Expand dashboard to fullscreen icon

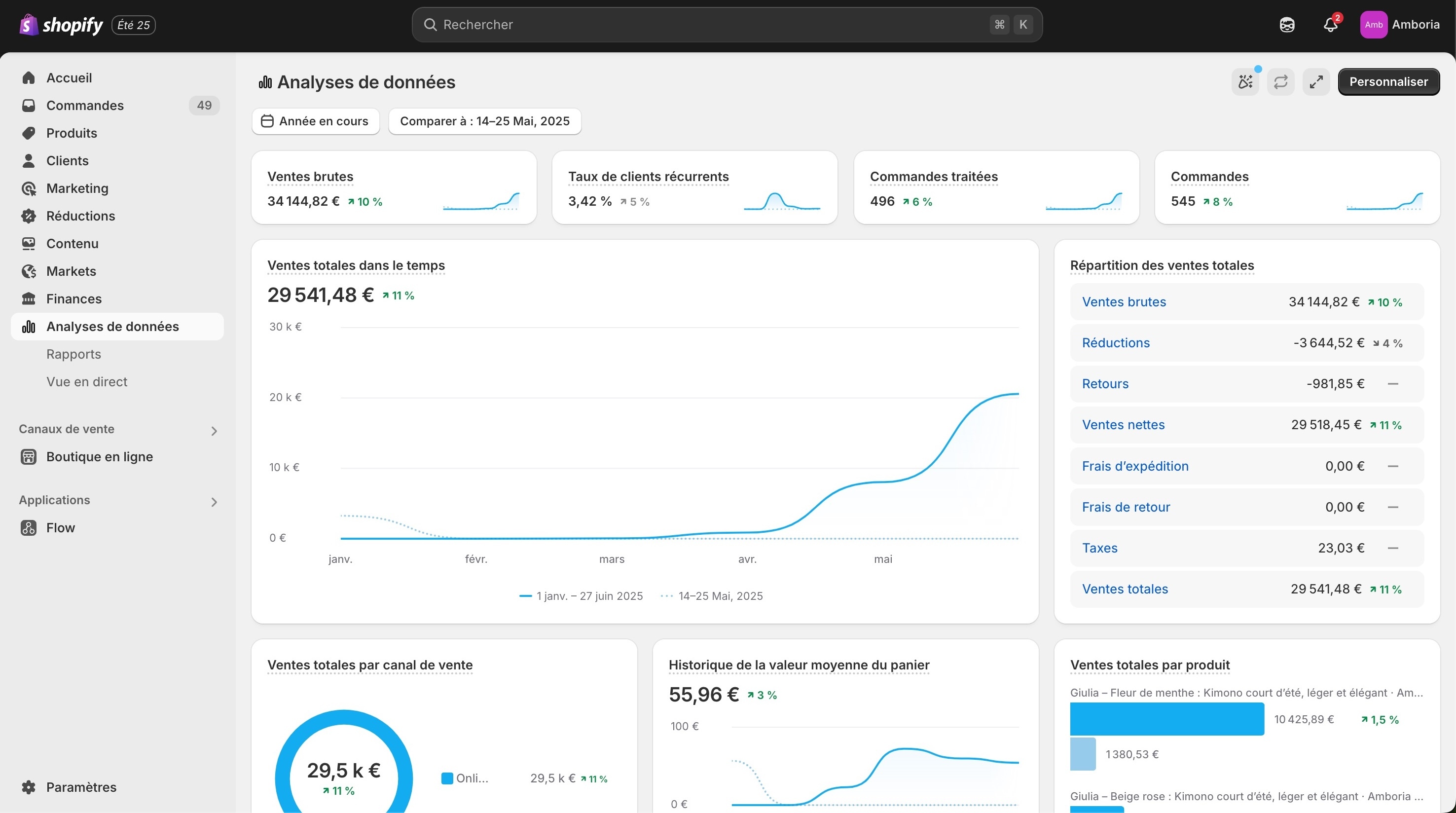pos(1316,82)
